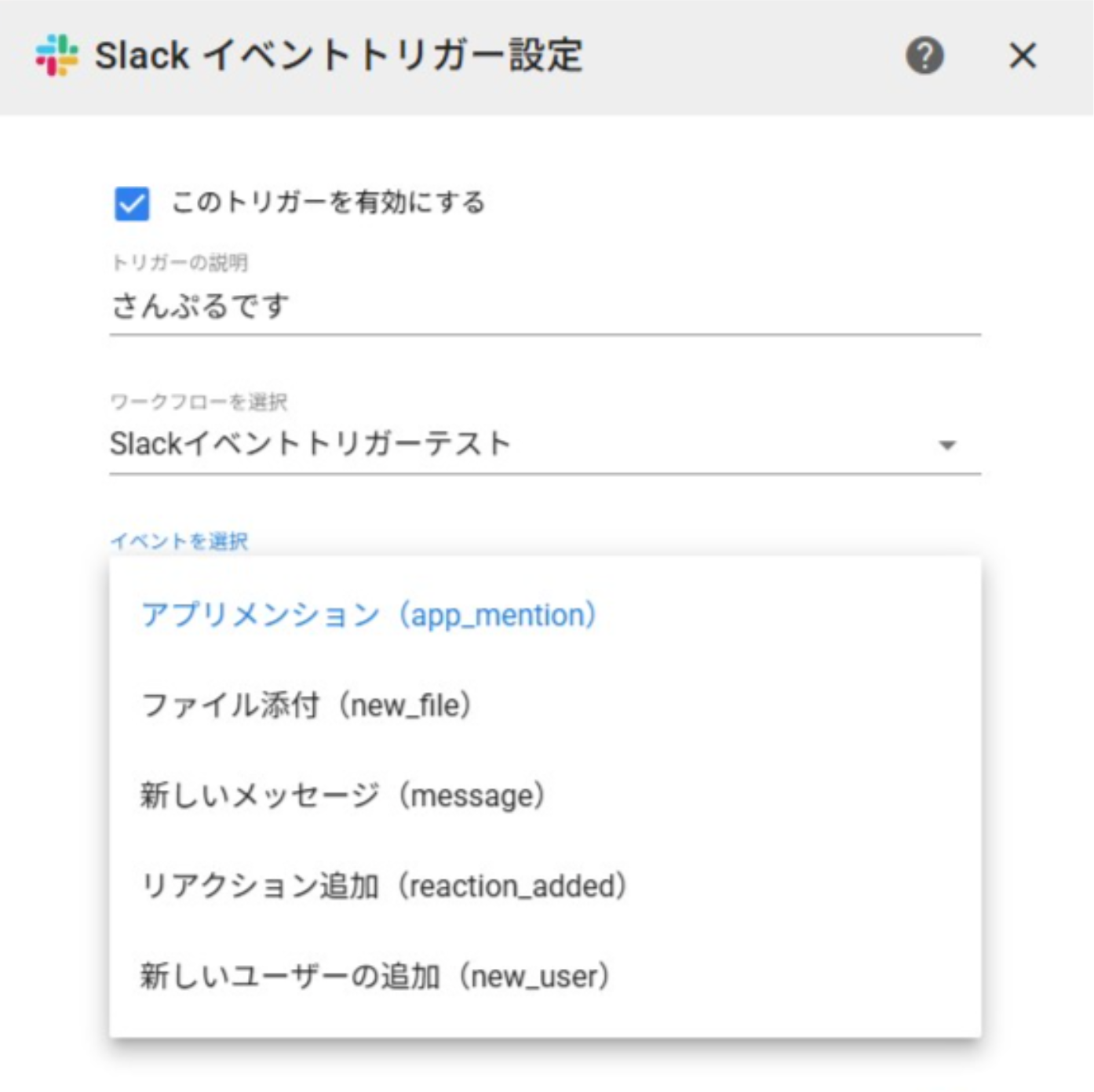This screenshot has width=1094, height=1092.
Task: Choose 新しいユーザーの追加 (new_user) option
Action: (374, 976)
